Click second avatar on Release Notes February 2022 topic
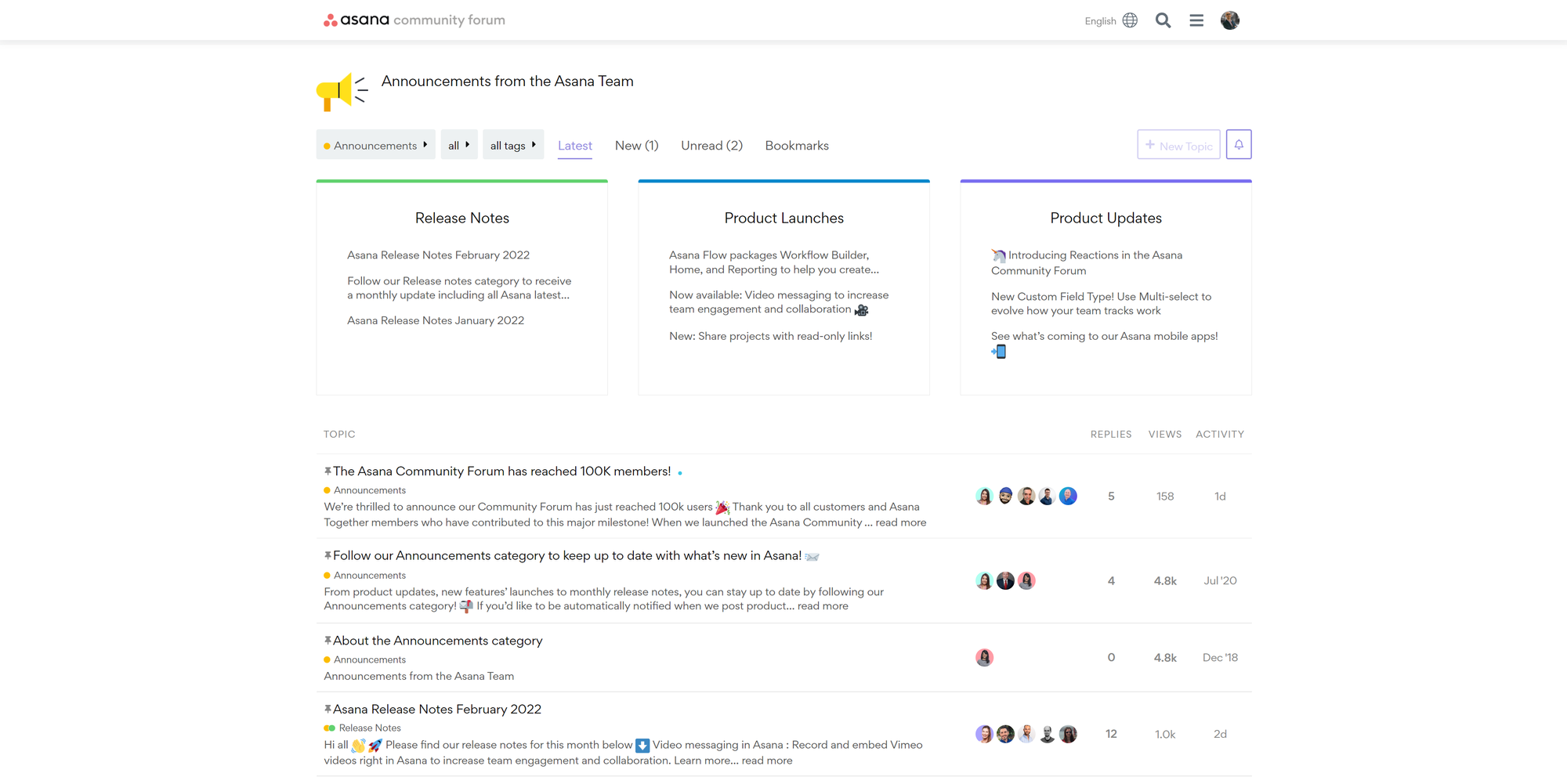 [1005, 734]
